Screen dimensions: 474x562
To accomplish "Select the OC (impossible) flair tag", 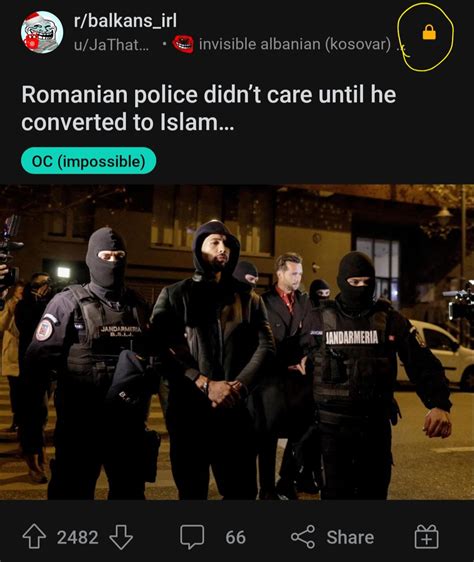I will 89,161.
